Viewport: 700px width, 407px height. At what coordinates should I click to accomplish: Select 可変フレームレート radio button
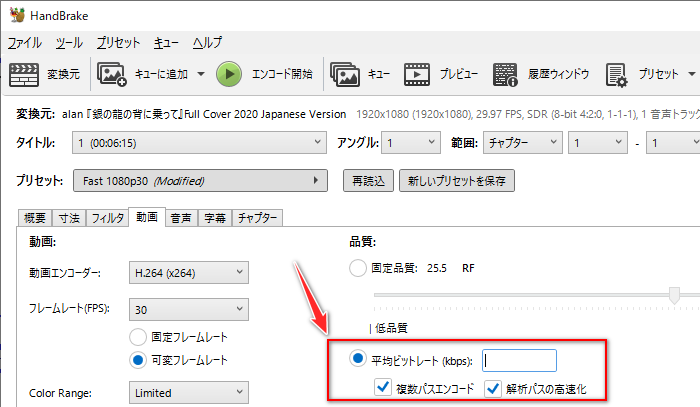click(x=138, y=360)
